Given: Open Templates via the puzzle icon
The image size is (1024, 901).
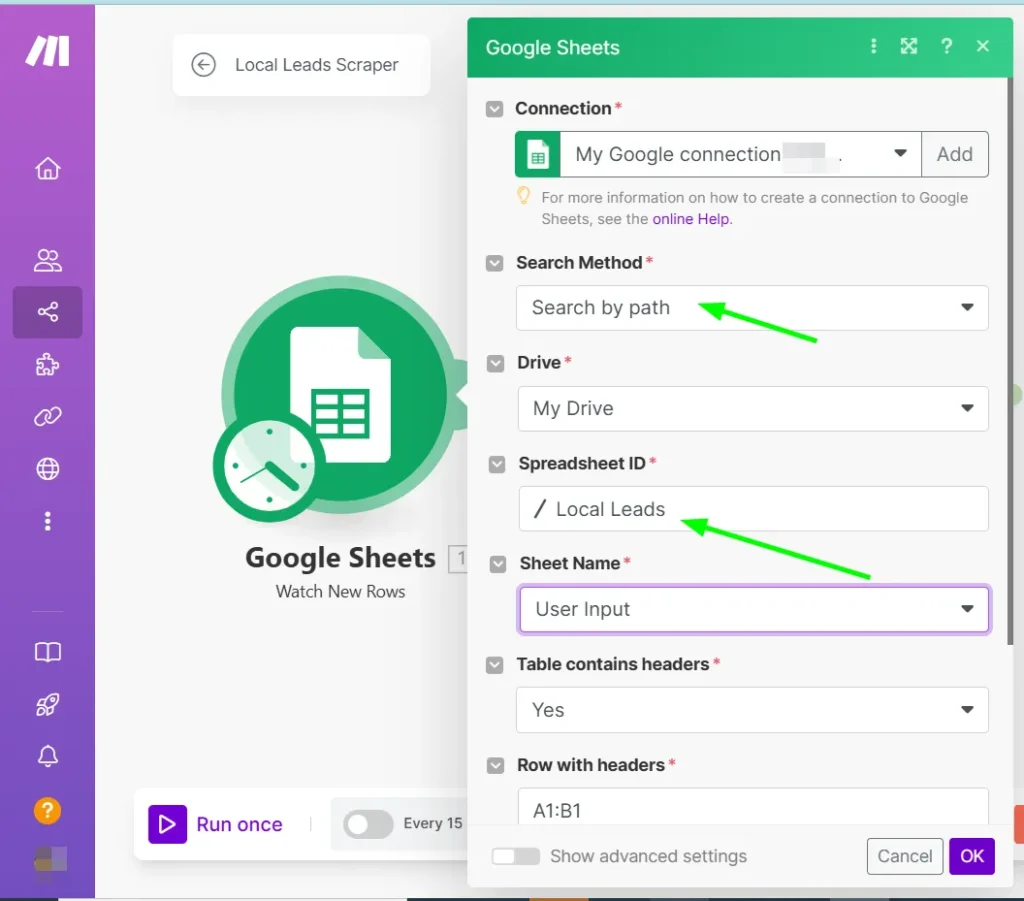Looking at the screenshot, I should coord(47,365).
